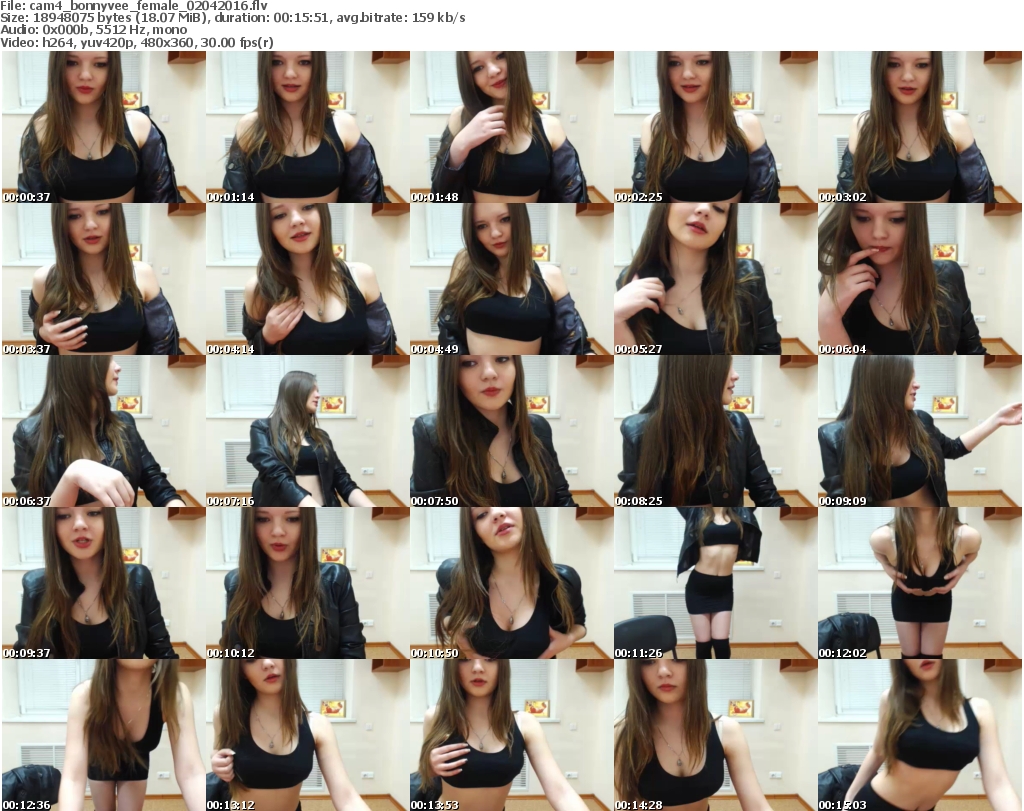Viewport: 1024px width, 811px height.
Task: Open the frame at timestamp 00:04:49
Action: pos(511,279)
